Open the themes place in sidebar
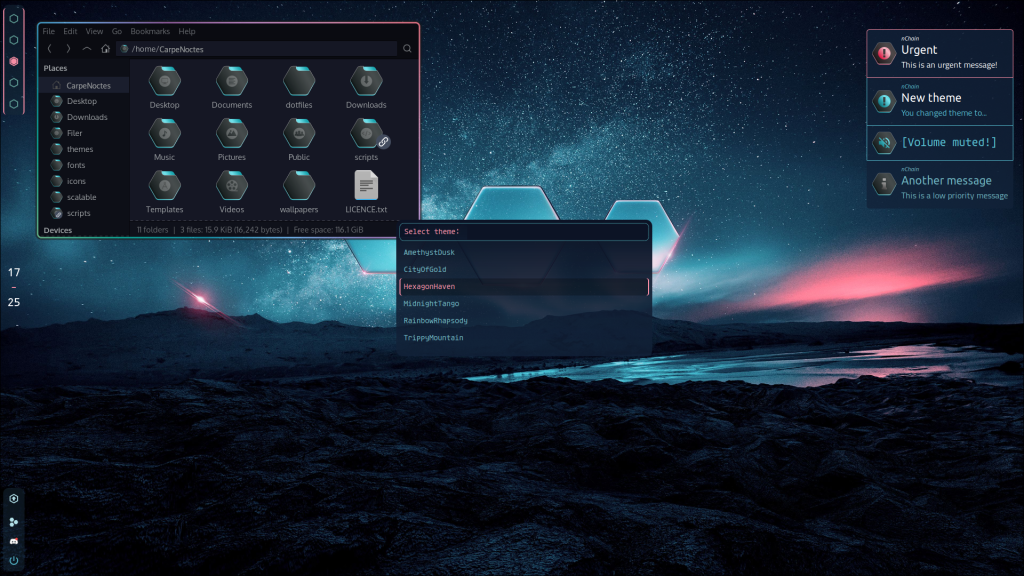The height and width of the screenshot is (576, 1024). tap(80, 149)
